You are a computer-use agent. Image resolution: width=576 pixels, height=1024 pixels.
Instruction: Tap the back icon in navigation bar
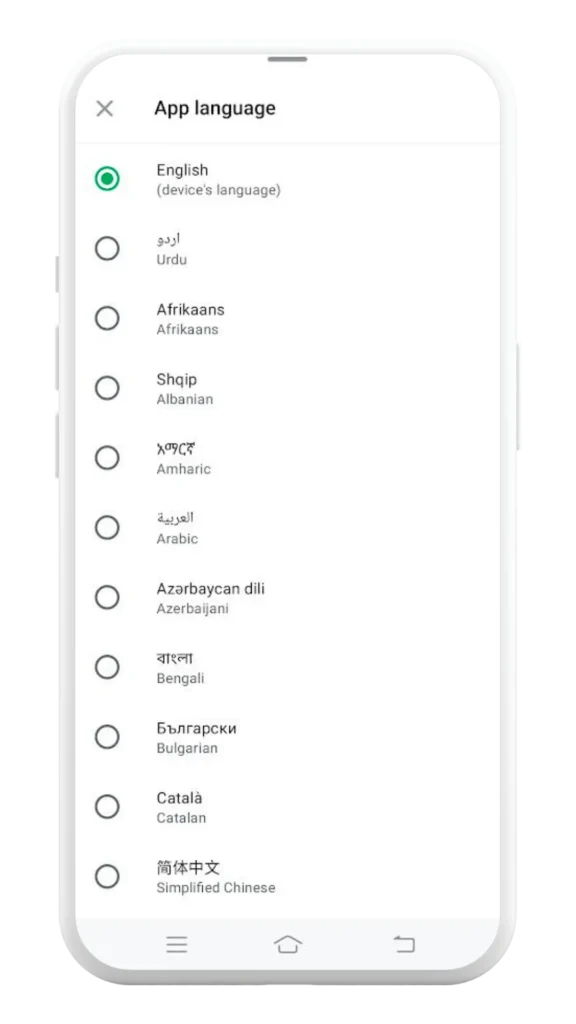pos(402,943)
